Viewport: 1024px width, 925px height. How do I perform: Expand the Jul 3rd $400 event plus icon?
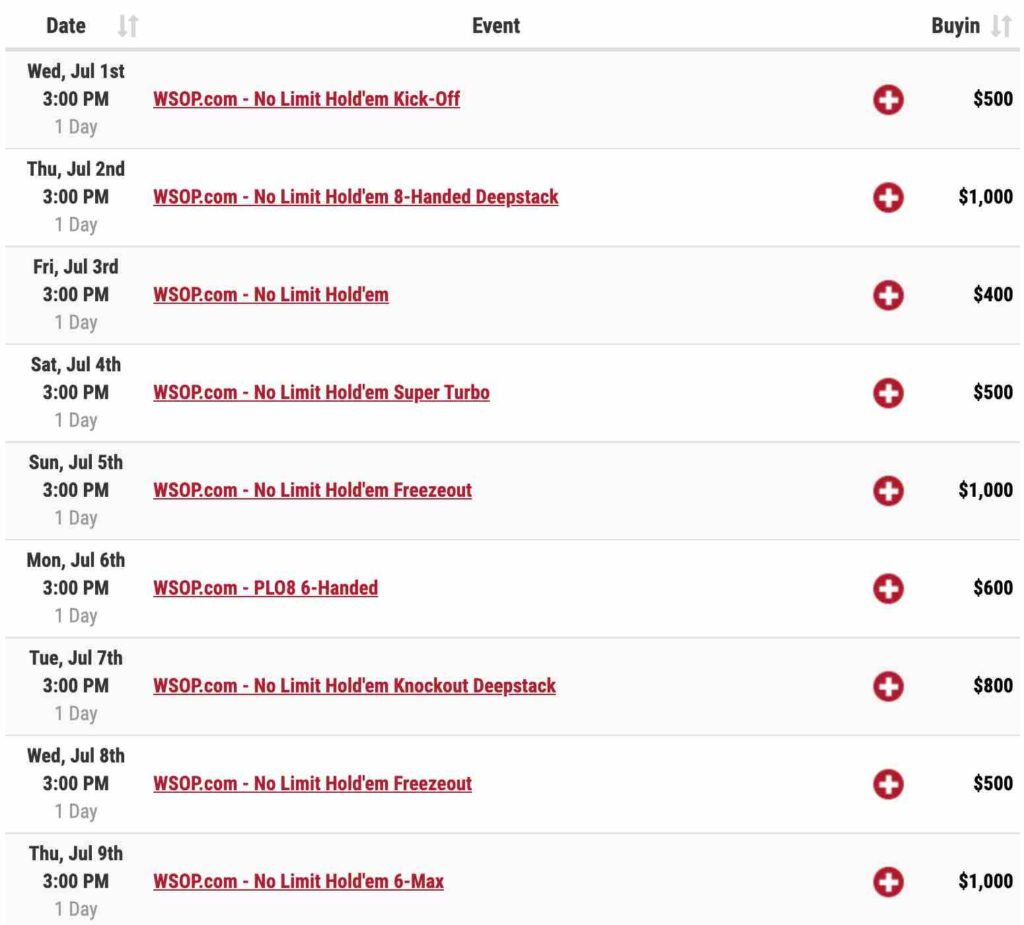click(x=888, y=295)
